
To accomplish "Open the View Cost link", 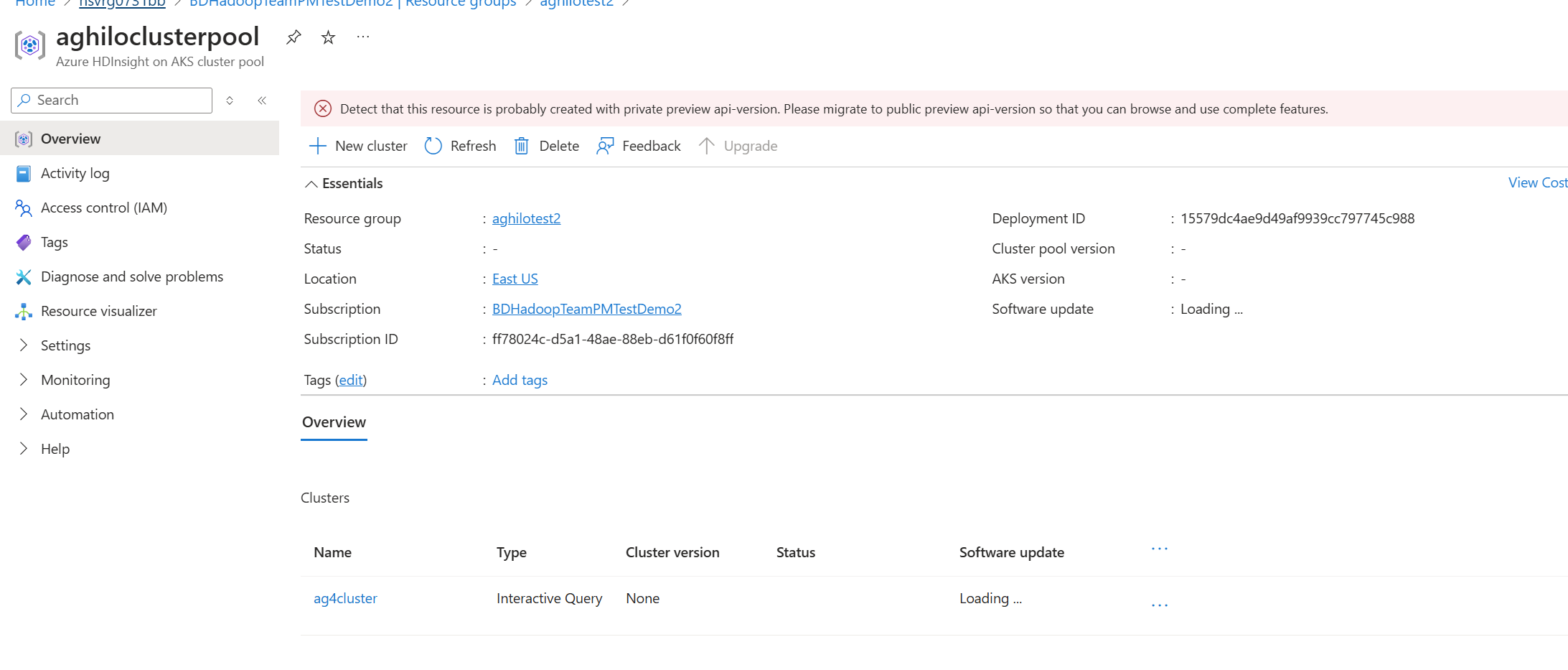I will pos(1538,182).
